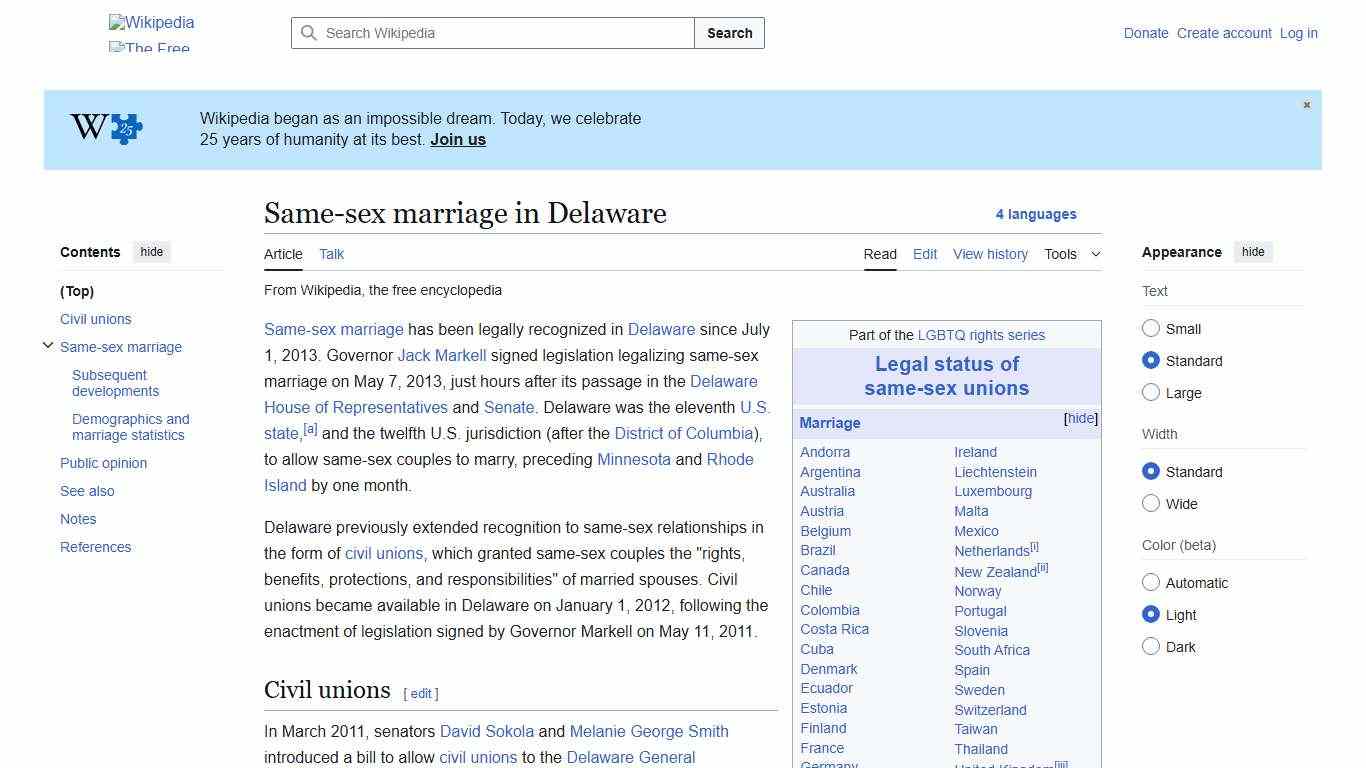1366x768 pixels.
Task: Hide the Appearance panel
Action: pos(1253,252)
